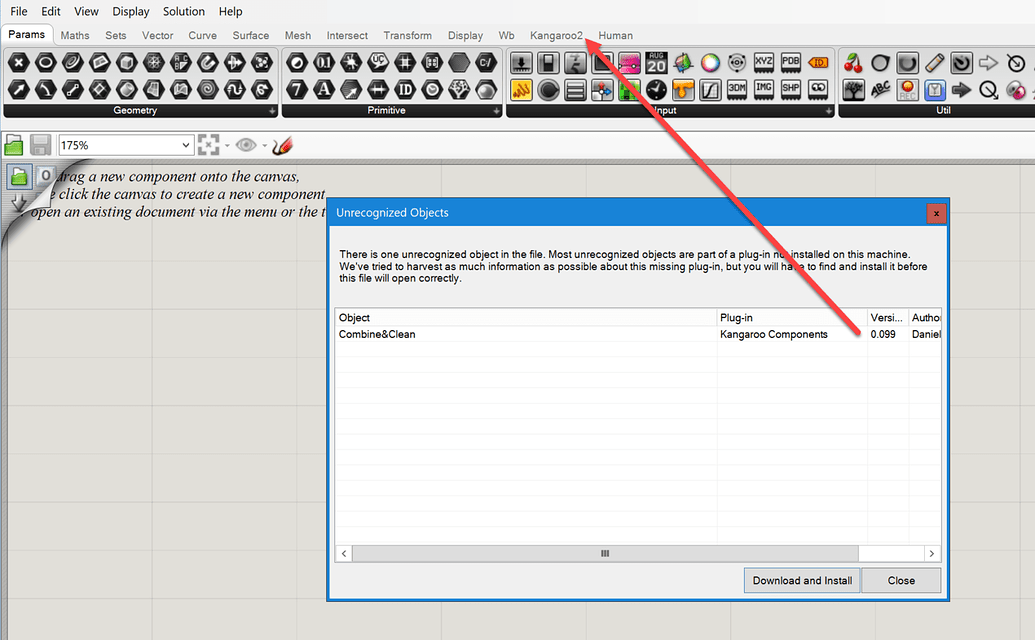
Task: Click the green folder tile on the canvas
Action: (19, 176)
